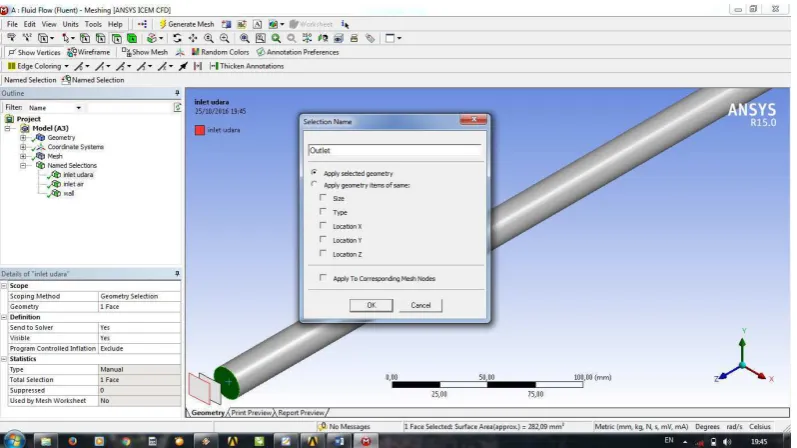Image resolution: width=797 pixels, height=448 pixels.
Task: Click the Generate Mesh toolbar button
Action: (x=187, y=24)
